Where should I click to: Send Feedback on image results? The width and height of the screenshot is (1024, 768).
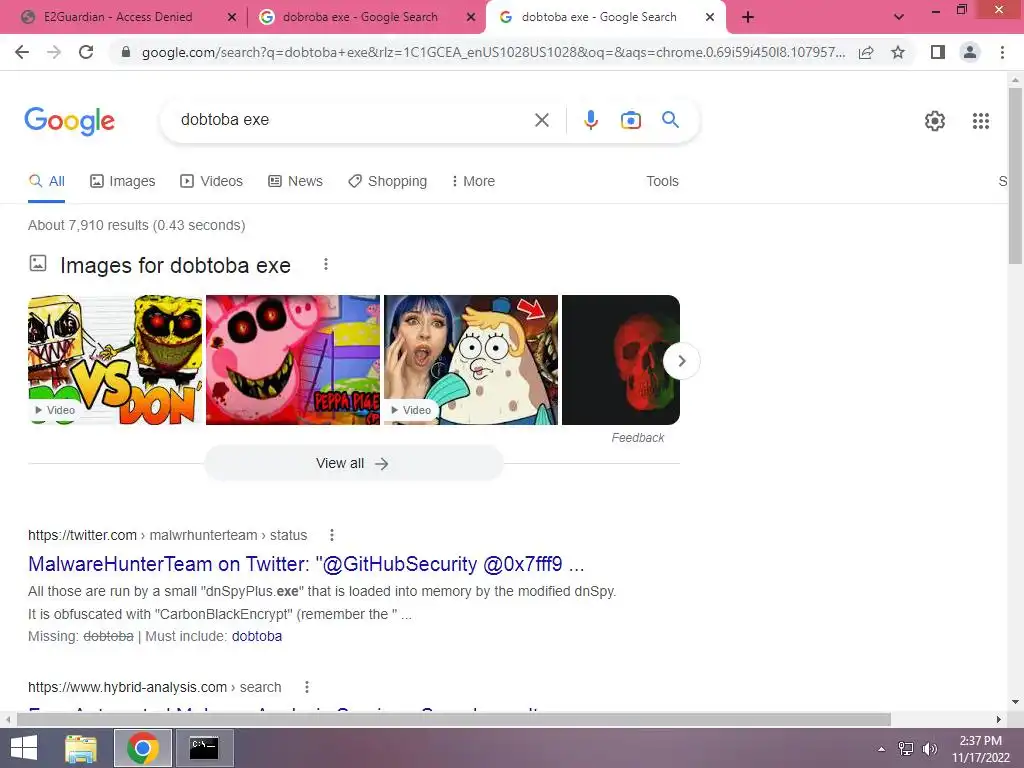point(637,438)
